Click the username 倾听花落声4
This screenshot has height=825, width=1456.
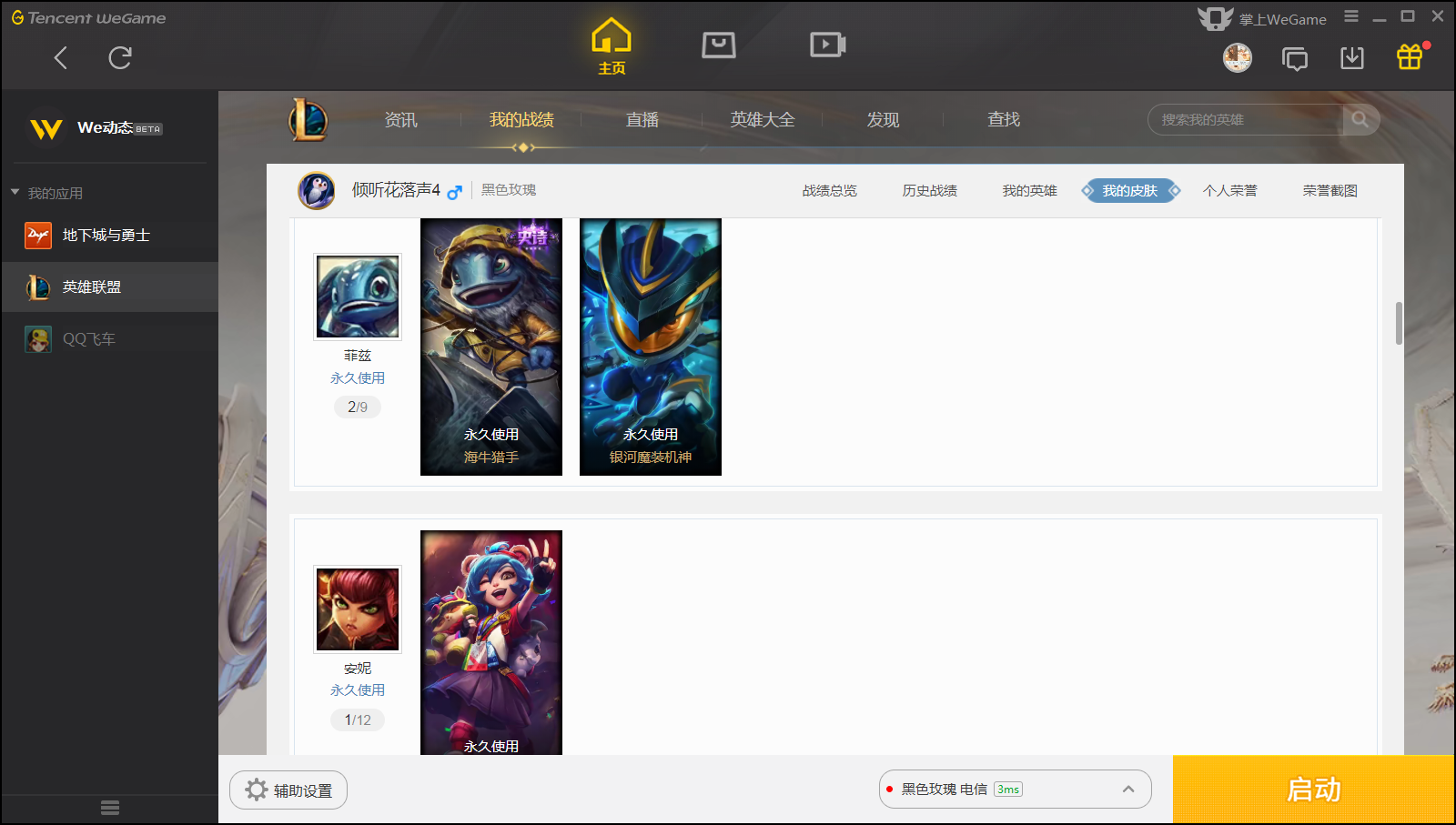click(x=396, y=190)
